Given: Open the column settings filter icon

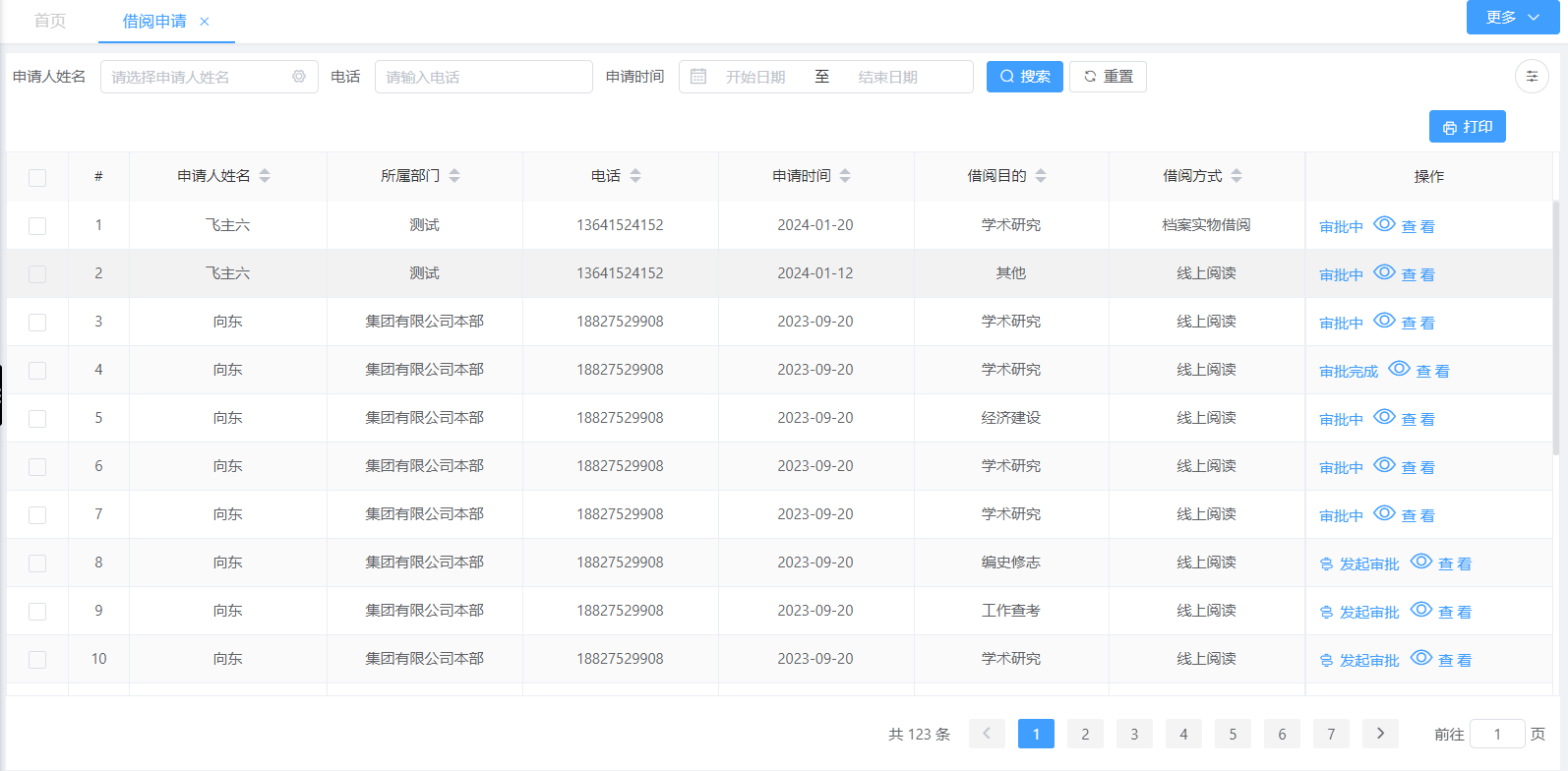Looking at the screenshot, I should coord(1532,77).
